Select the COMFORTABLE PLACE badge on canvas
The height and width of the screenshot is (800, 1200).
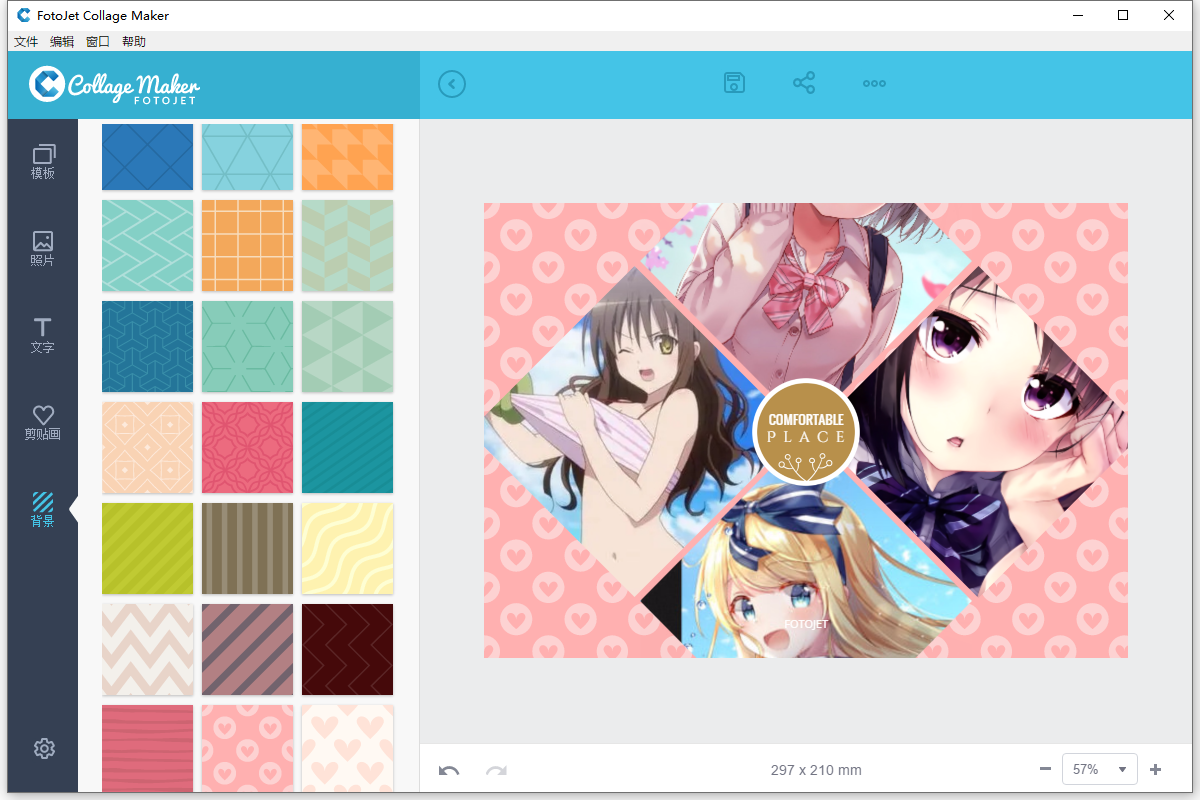(806, 431)
